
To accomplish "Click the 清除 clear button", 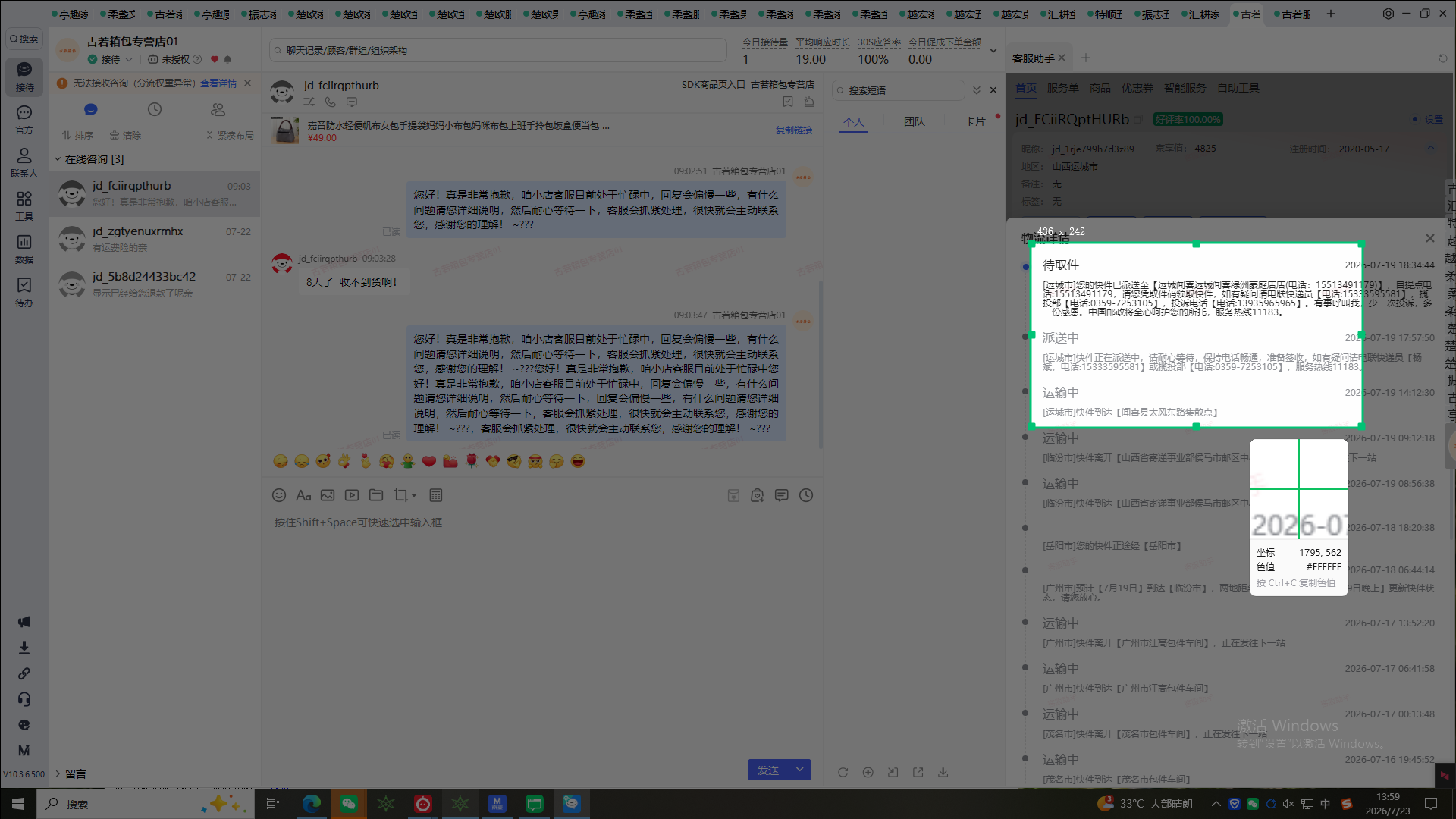I will pyautogui.click(x=125, y=135).
